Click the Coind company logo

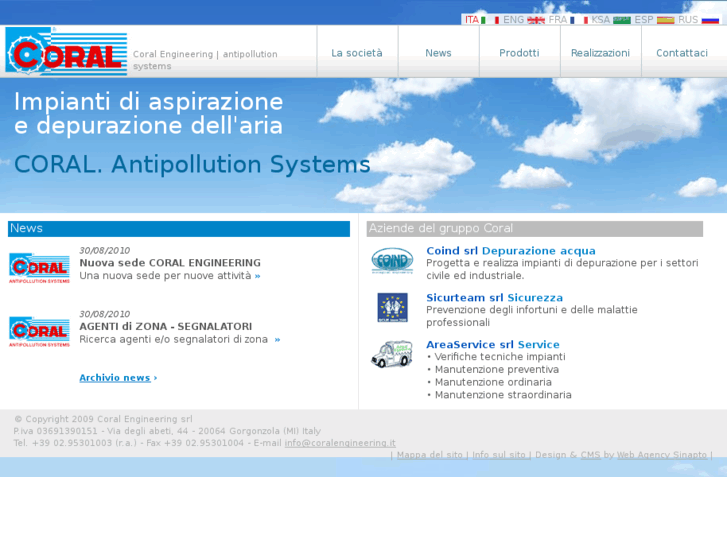pos(392,261)
